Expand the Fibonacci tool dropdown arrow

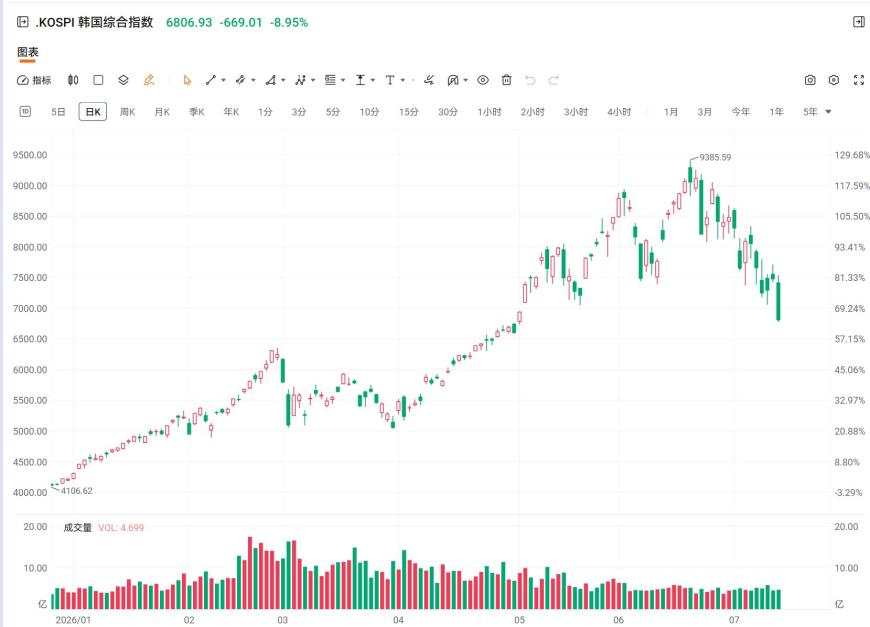coord(343,80)
